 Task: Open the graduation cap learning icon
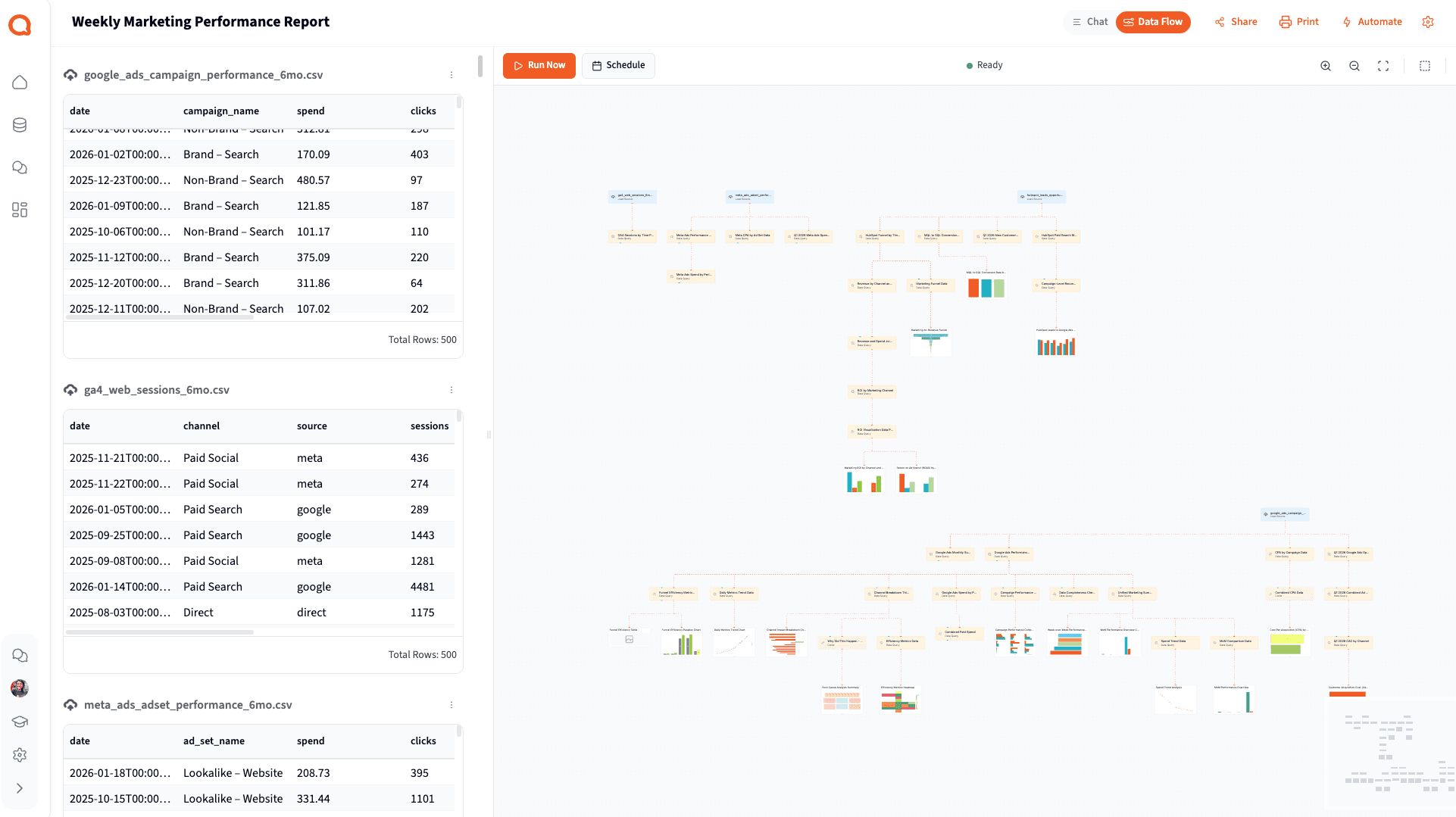click(x=20, y=722)
